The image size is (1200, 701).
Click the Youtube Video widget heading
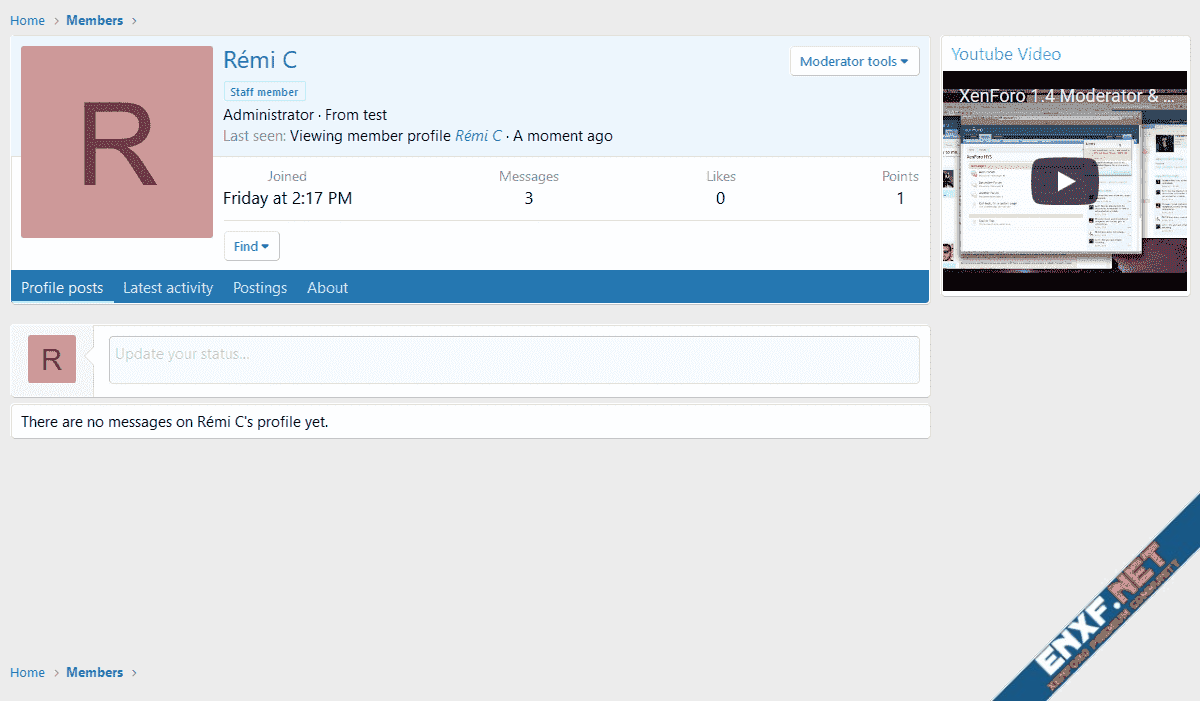pyautogui.click(x=1006, y=54)
